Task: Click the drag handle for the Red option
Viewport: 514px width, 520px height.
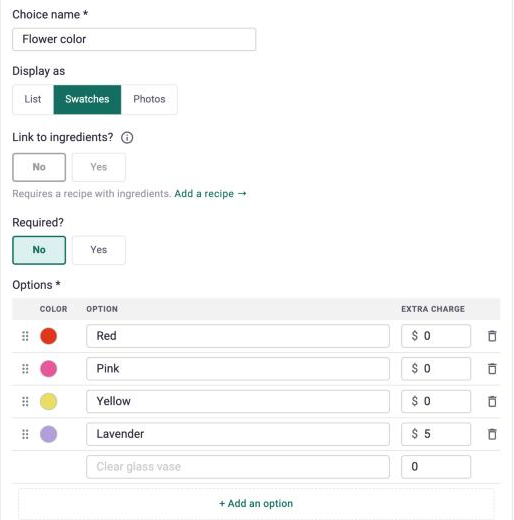Action: tap(25, 336)
